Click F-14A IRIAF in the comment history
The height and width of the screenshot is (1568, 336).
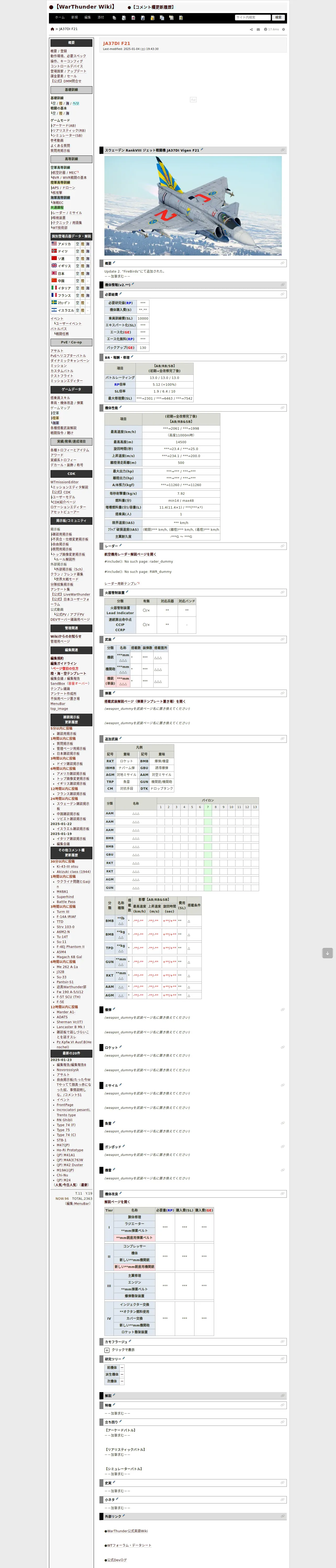pyautogui.click(x=66, y=917)
